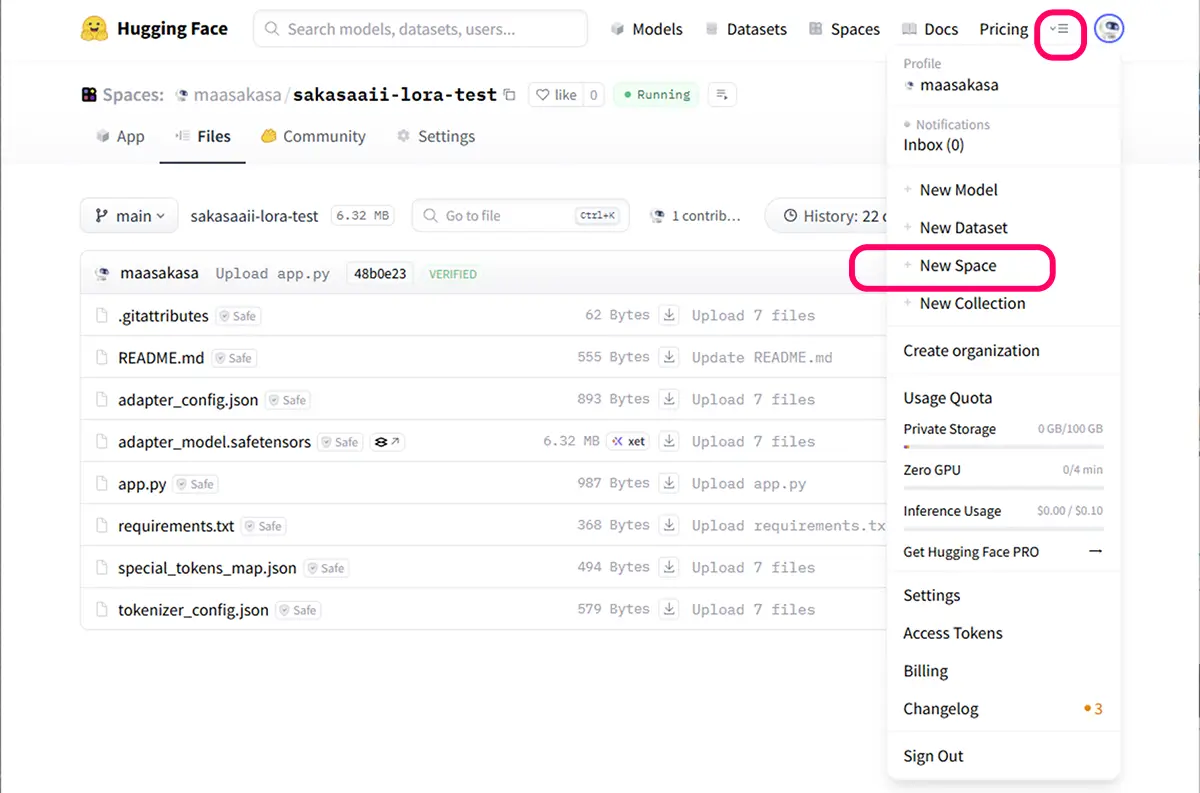This screenshot has width=1200, height=793.
Task: Download adapter_model.safetensors using its download icon
Action: point(669,441)
